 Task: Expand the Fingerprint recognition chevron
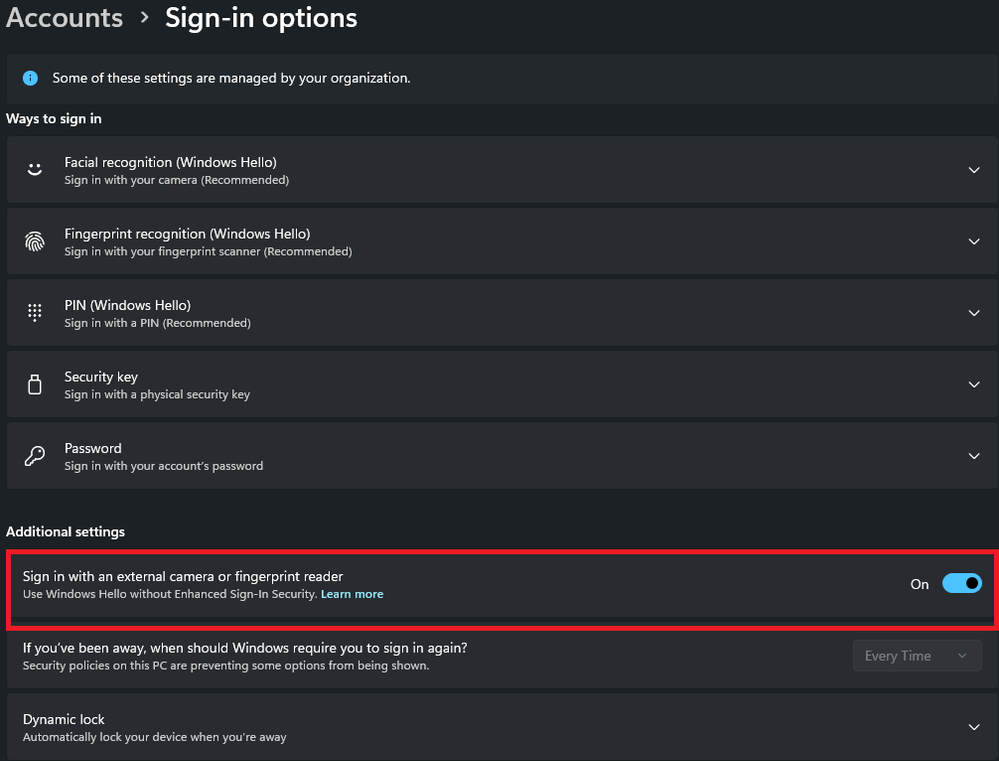(974, 241)
